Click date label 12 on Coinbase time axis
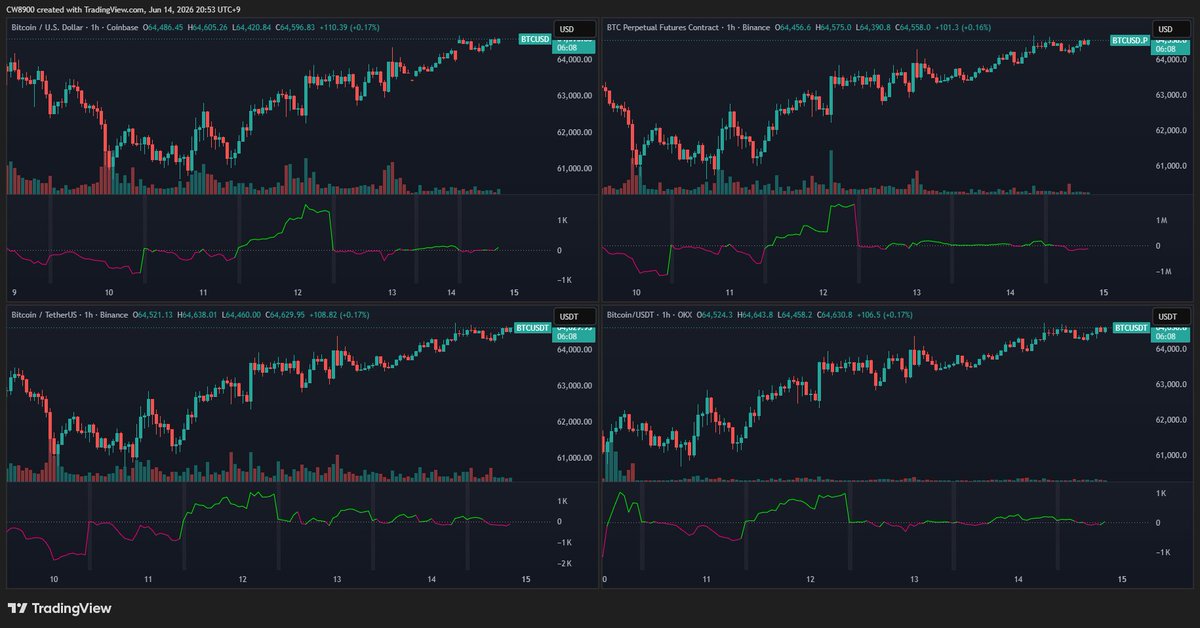The width and height of the screenshot is (1200, 628). [x=298, y=291]
